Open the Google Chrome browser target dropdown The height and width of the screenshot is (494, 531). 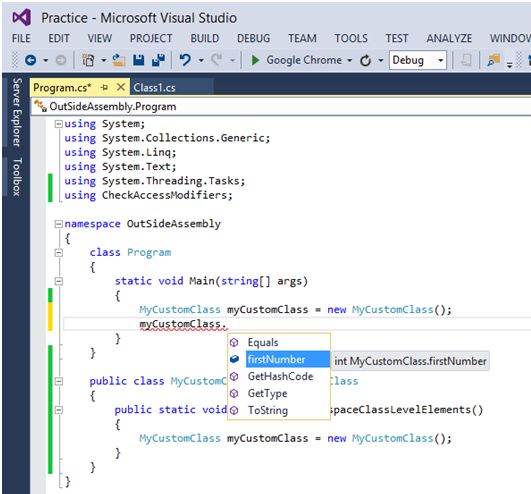click(x=349, y=61)
